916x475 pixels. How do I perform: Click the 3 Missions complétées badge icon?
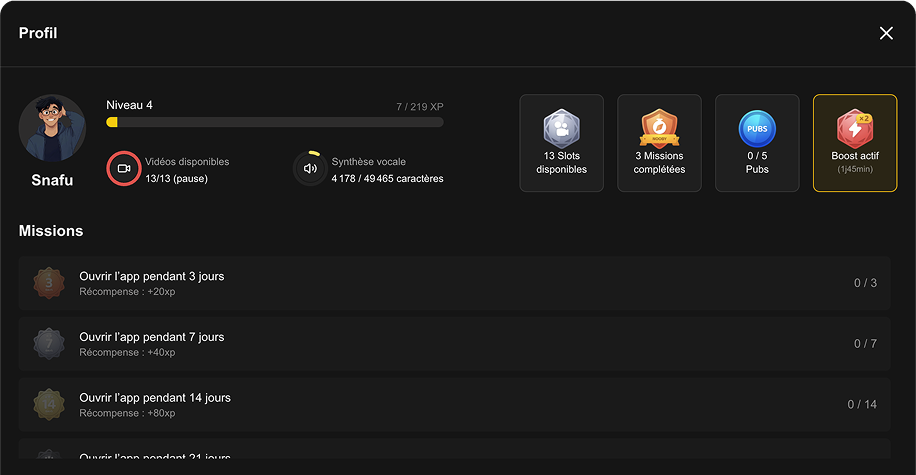(659, 129)
